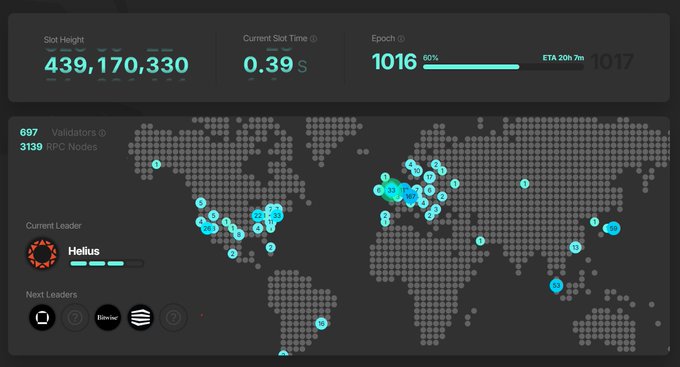
Task: Select the first next leader square icon
Action: (x=42, y=318)
